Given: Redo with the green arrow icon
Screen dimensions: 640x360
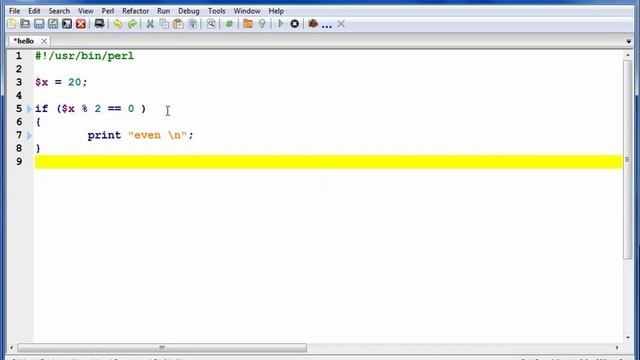Looking at the screenshot, I should pyautogui.click(x=132, y=24).
